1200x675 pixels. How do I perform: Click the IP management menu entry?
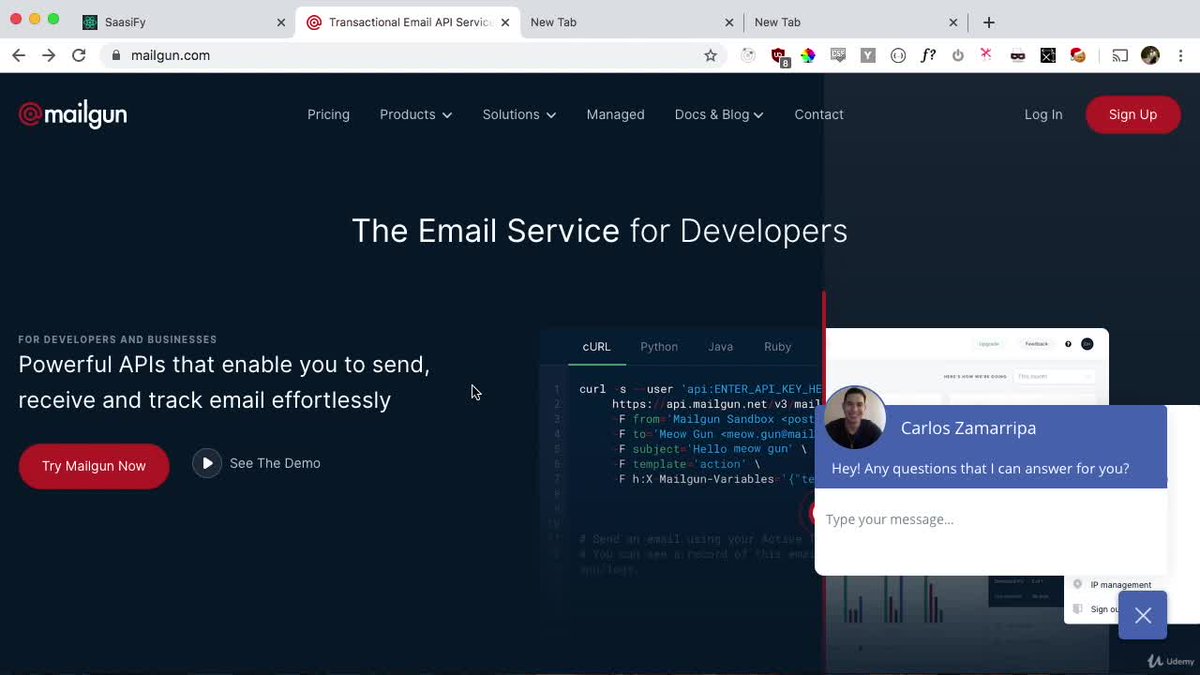(x=1120, y=585)
